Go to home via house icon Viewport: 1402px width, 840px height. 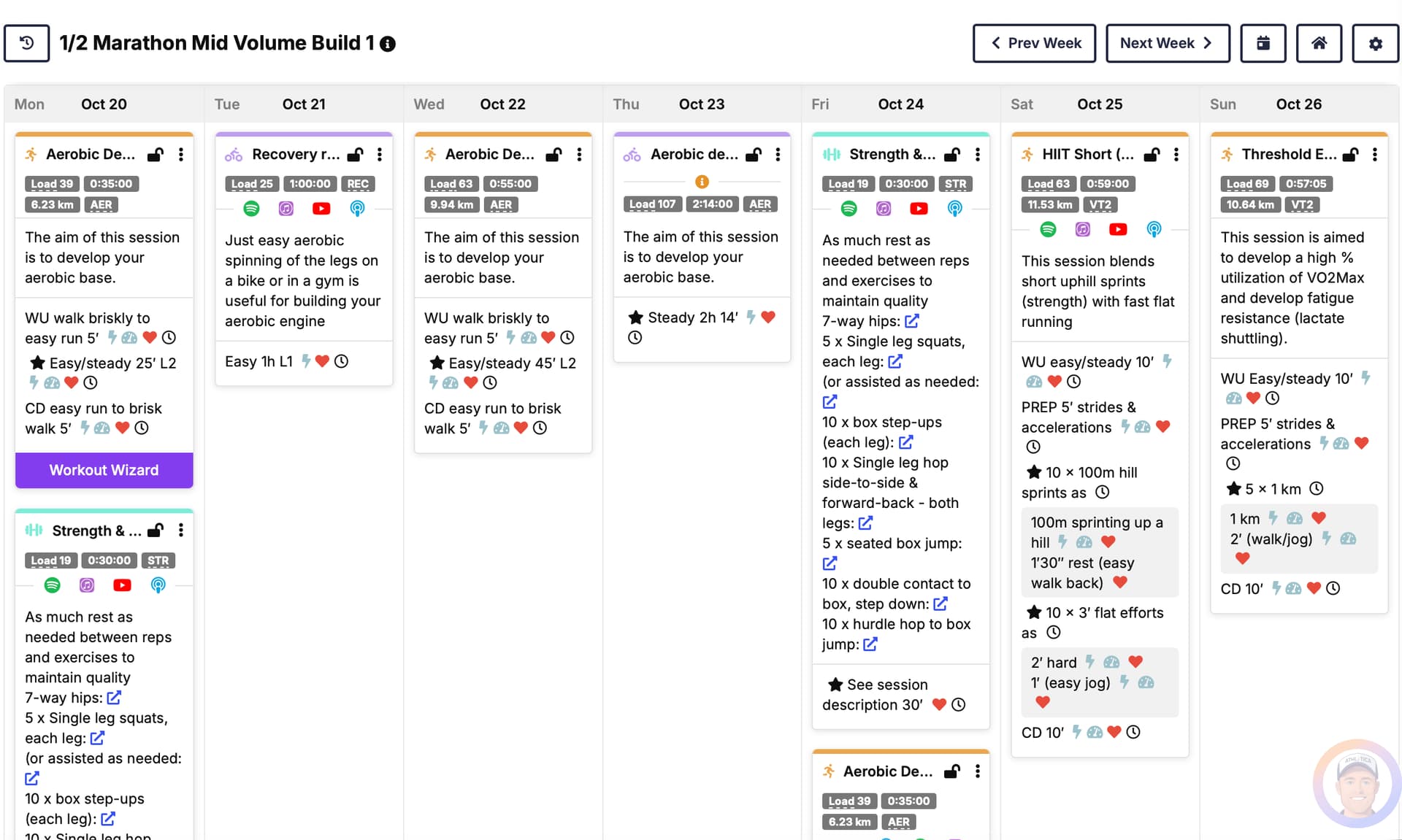click(1319, 43)
